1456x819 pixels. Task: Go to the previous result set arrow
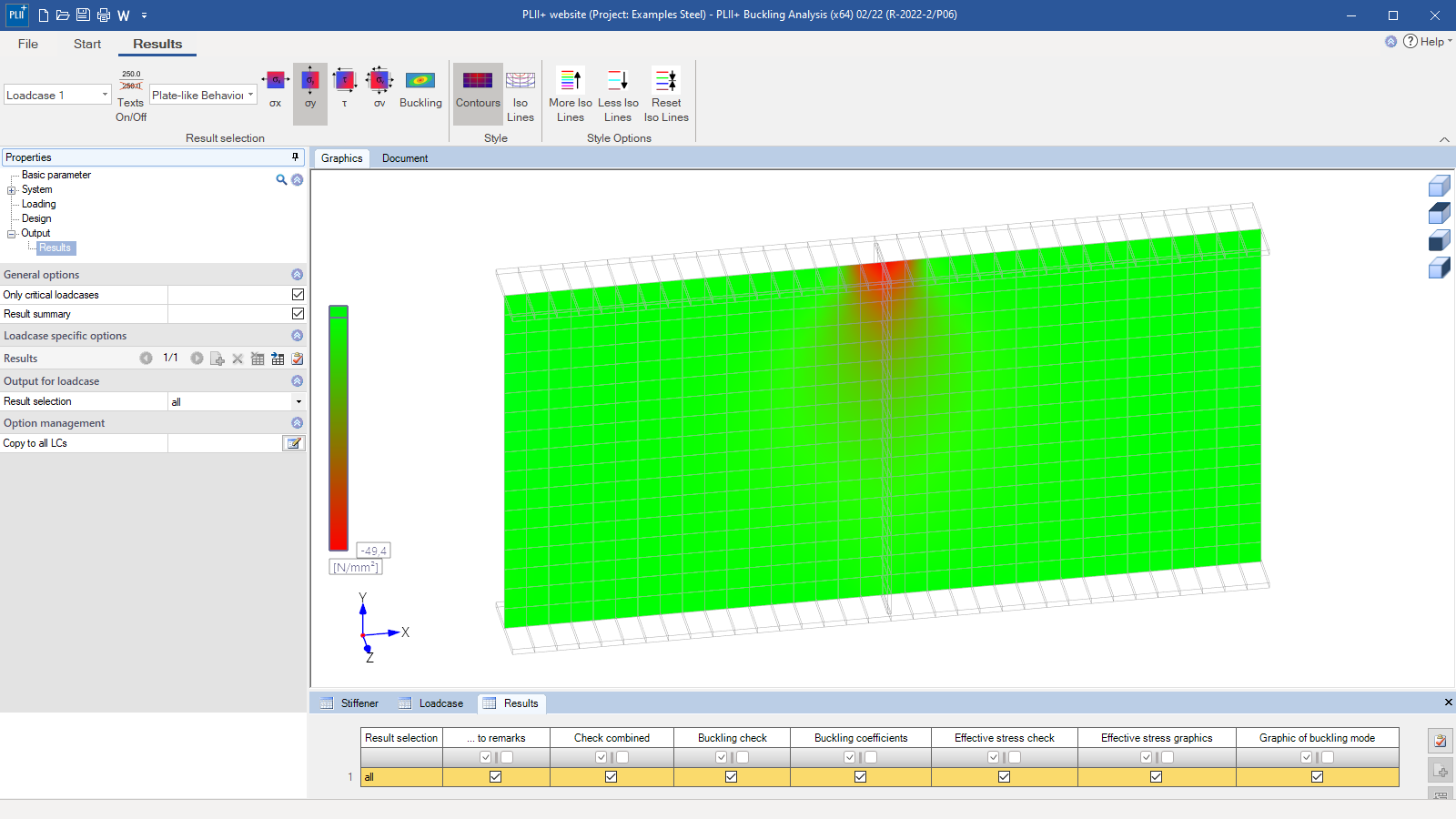pyautogui.click(x=146, y=359)
